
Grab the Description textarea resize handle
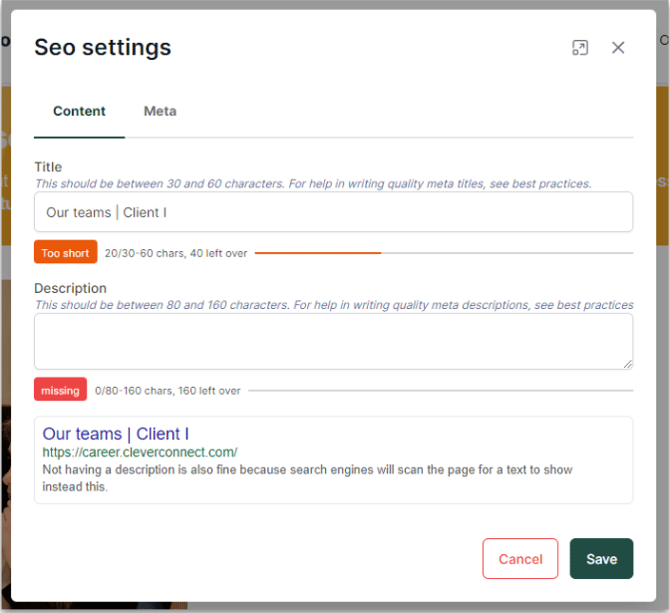[x=627, y=364]
